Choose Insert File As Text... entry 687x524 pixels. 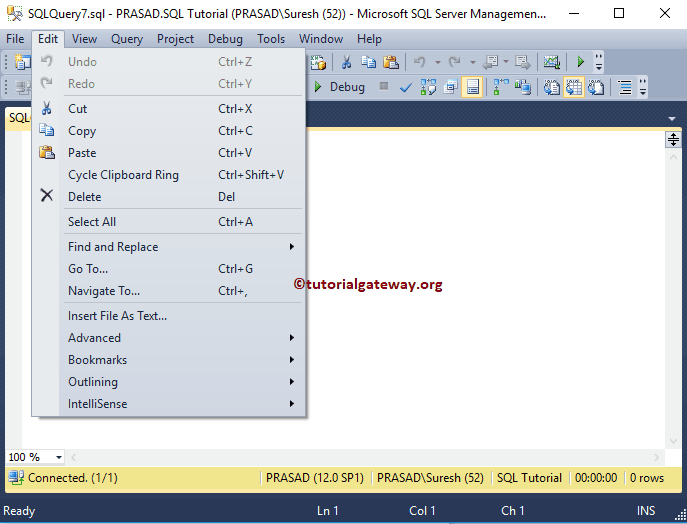(169, 315)
